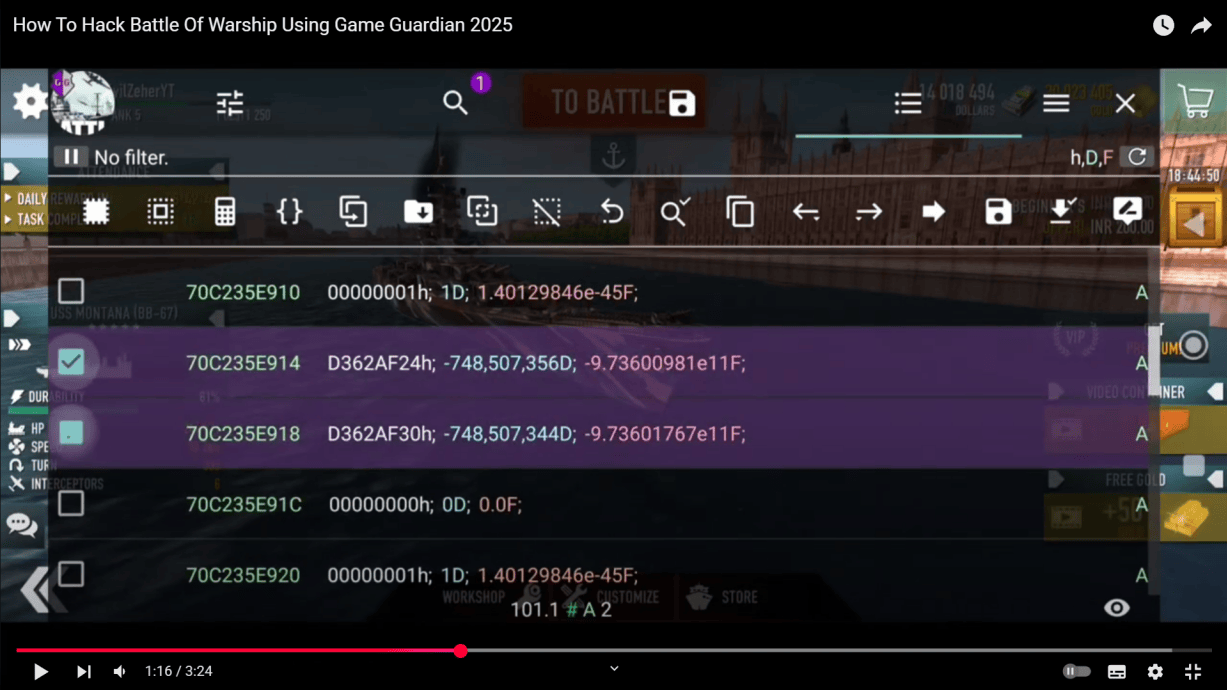Click the results list scrollbar
This screenshot has width=1227, height=690.
pyautogui.click(x=1154, y=358)
